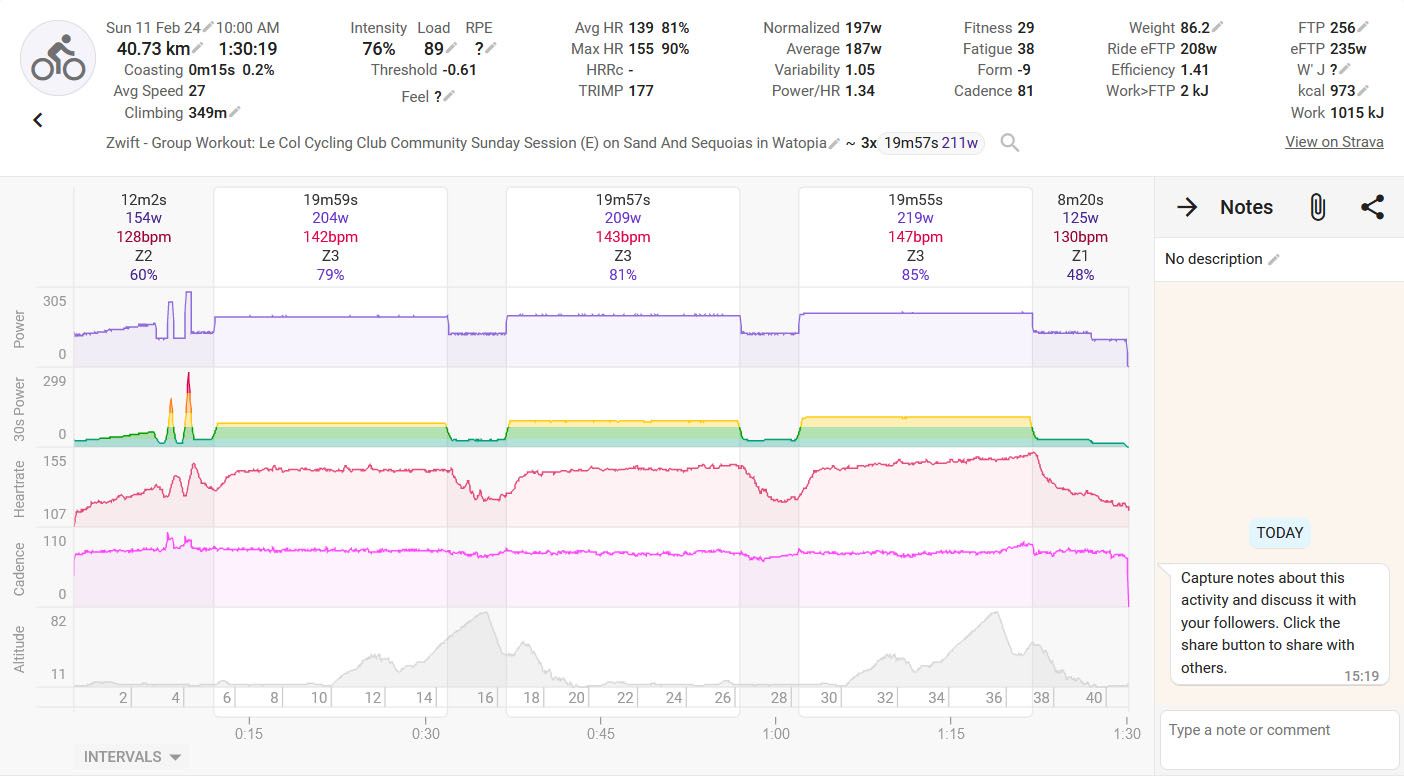Open the attachment paperclip in Notes
This screenshot has width=1404, height=776.
click(1317, 207)
